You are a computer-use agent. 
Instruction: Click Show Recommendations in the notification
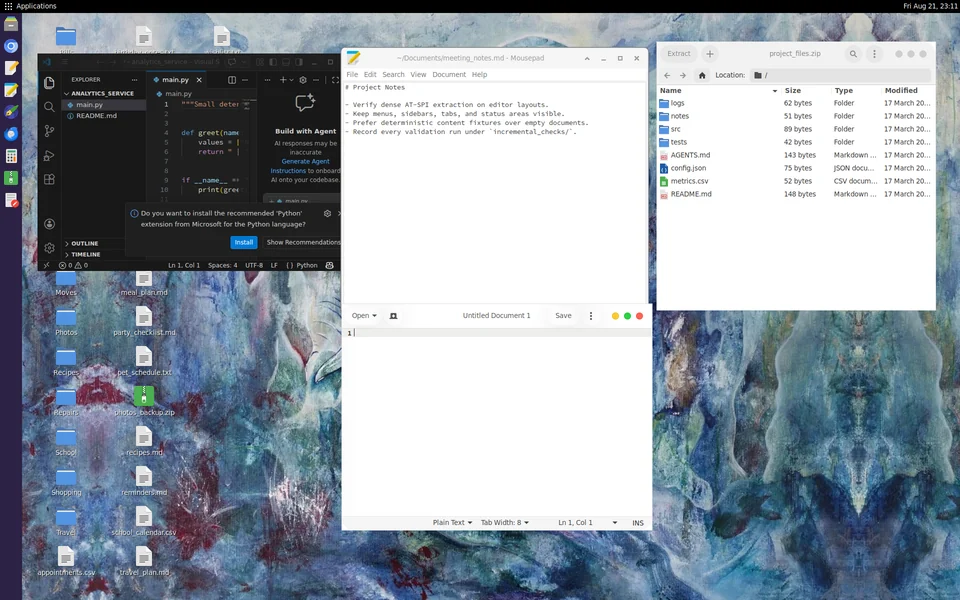coord(302,242)
